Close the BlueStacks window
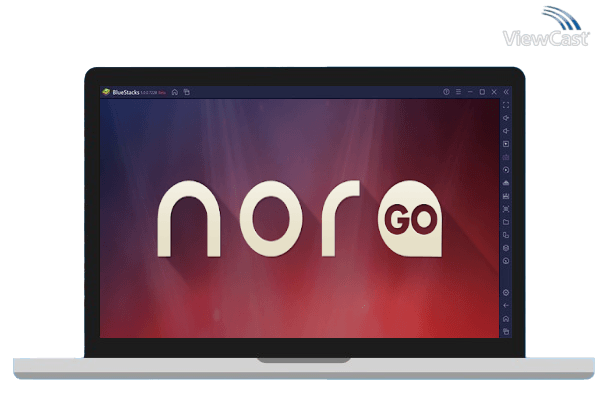 click(x=494, y=92)
